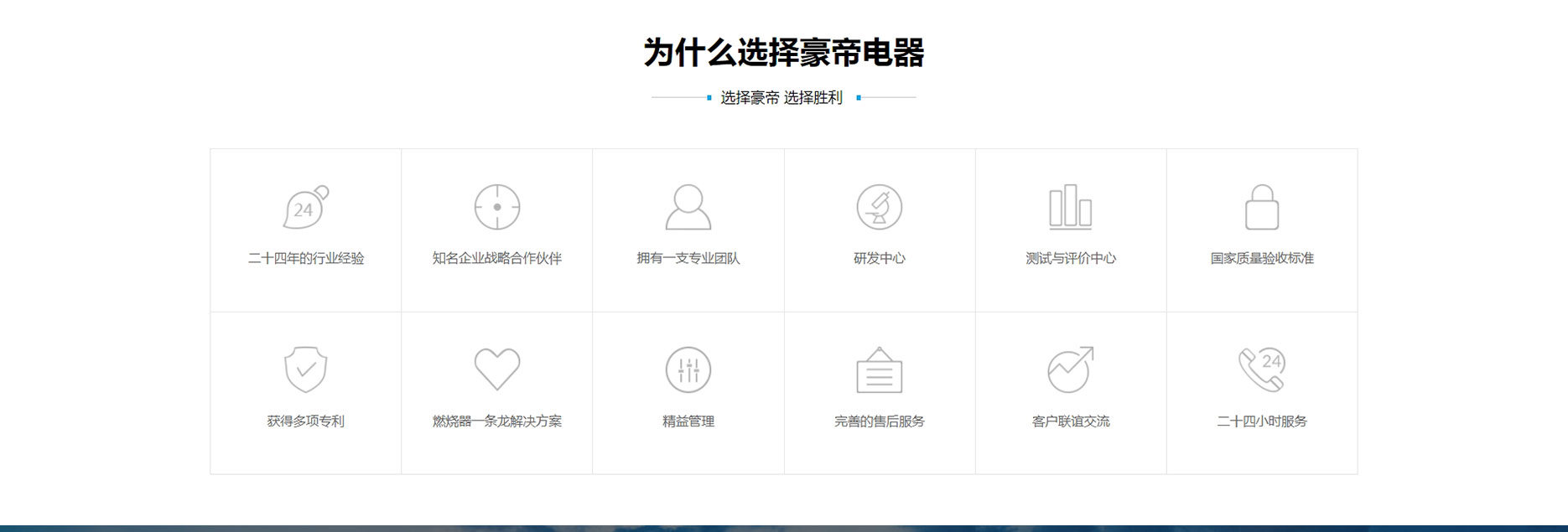
Task: Click the bar chart testing icon
Action: click(1070, 207)
